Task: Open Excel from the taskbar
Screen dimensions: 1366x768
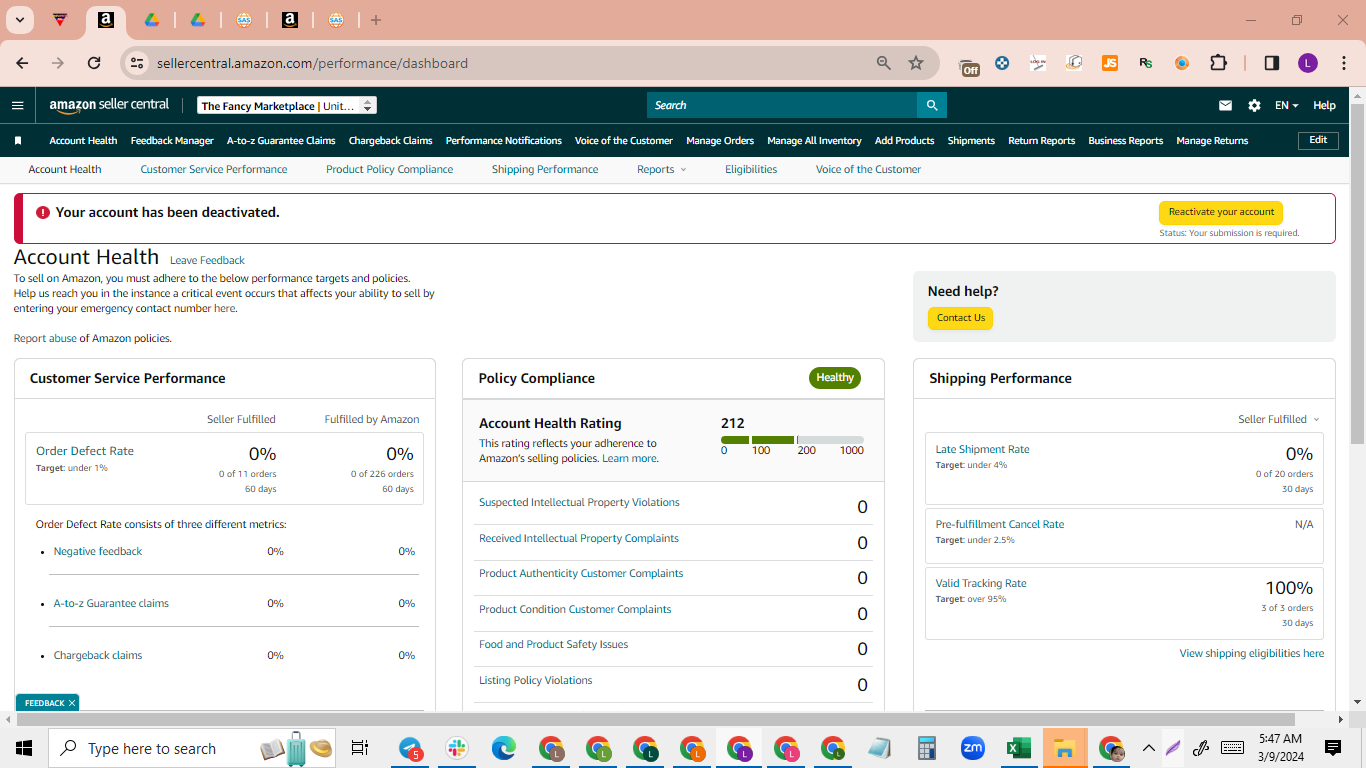Action: point(1018,748)
